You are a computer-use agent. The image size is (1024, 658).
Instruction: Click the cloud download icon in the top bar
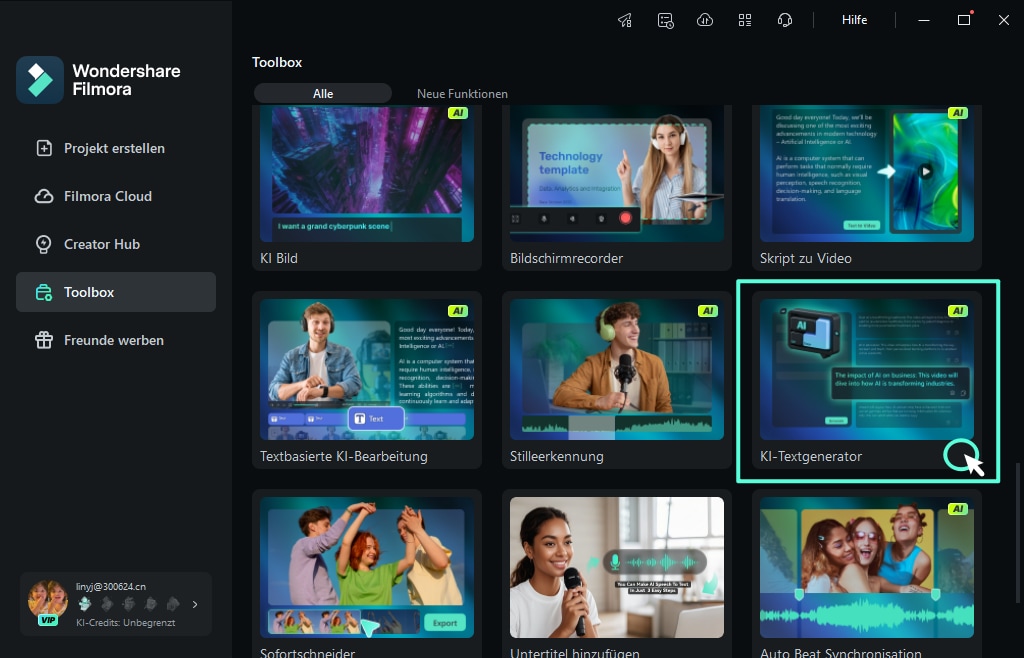[x=705, y=20]
